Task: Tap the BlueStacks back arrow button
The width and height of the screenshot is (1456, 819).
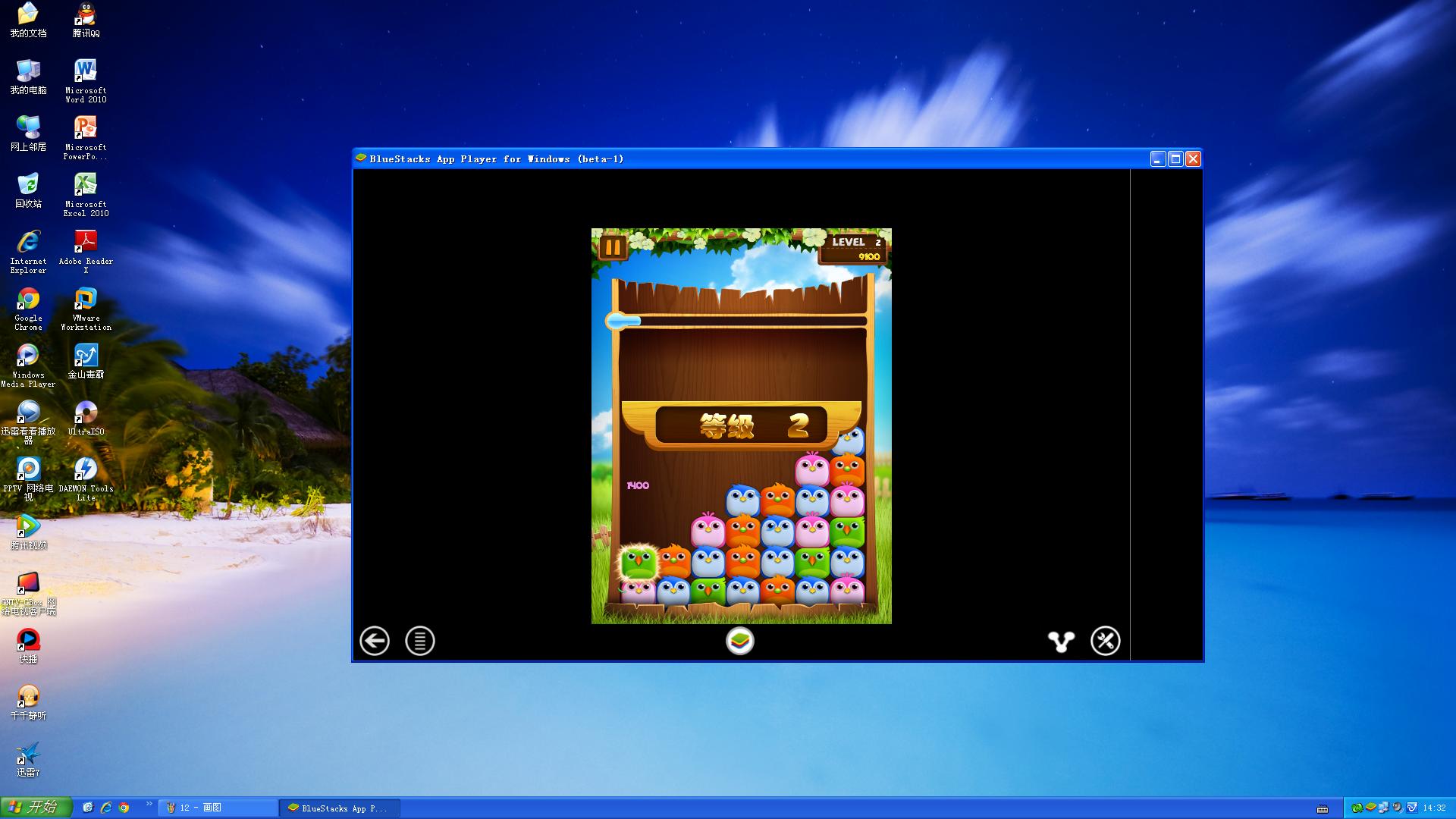Action: click(x=375, y=641)
